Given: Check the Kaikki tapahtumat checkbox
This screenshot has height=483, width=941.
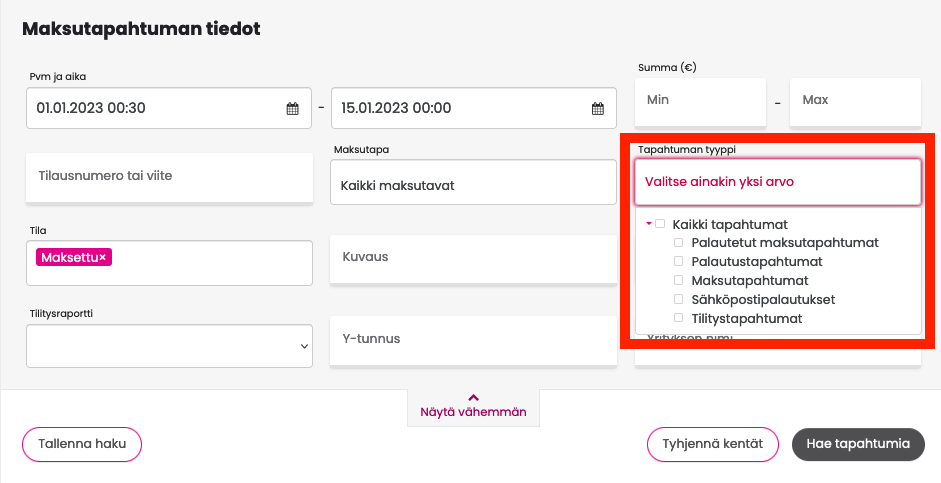Looking at the screenshot, I should (x=660, y=224).
